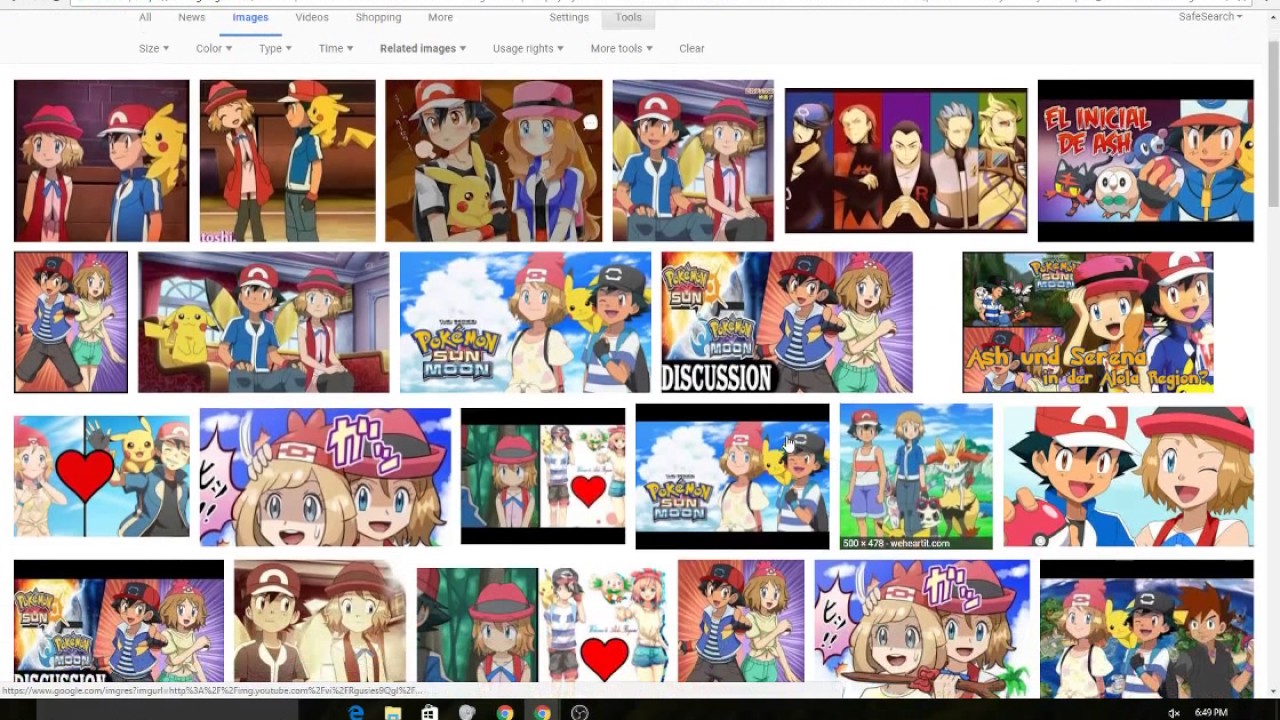1280x720 pixels.
Task: Open the villain team bosses thumbnail
Action: pos(906,161)
